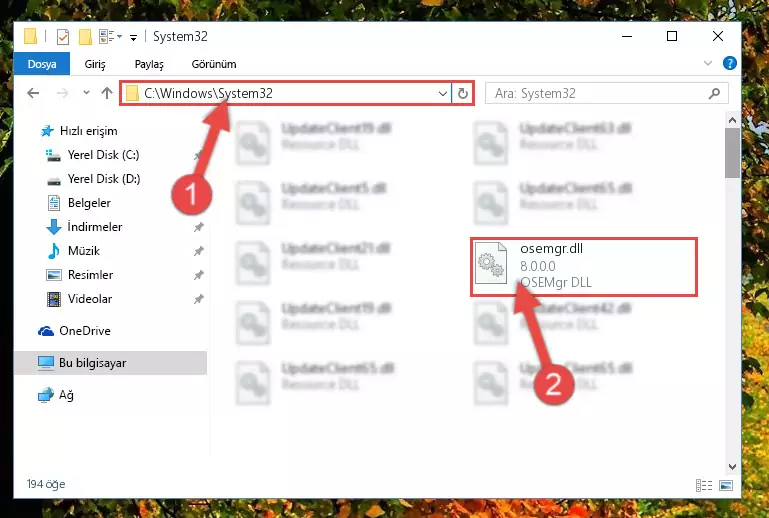Click the pin icon next to Videolar
This screenshot has height=518, width=769.
pos(199,299)
